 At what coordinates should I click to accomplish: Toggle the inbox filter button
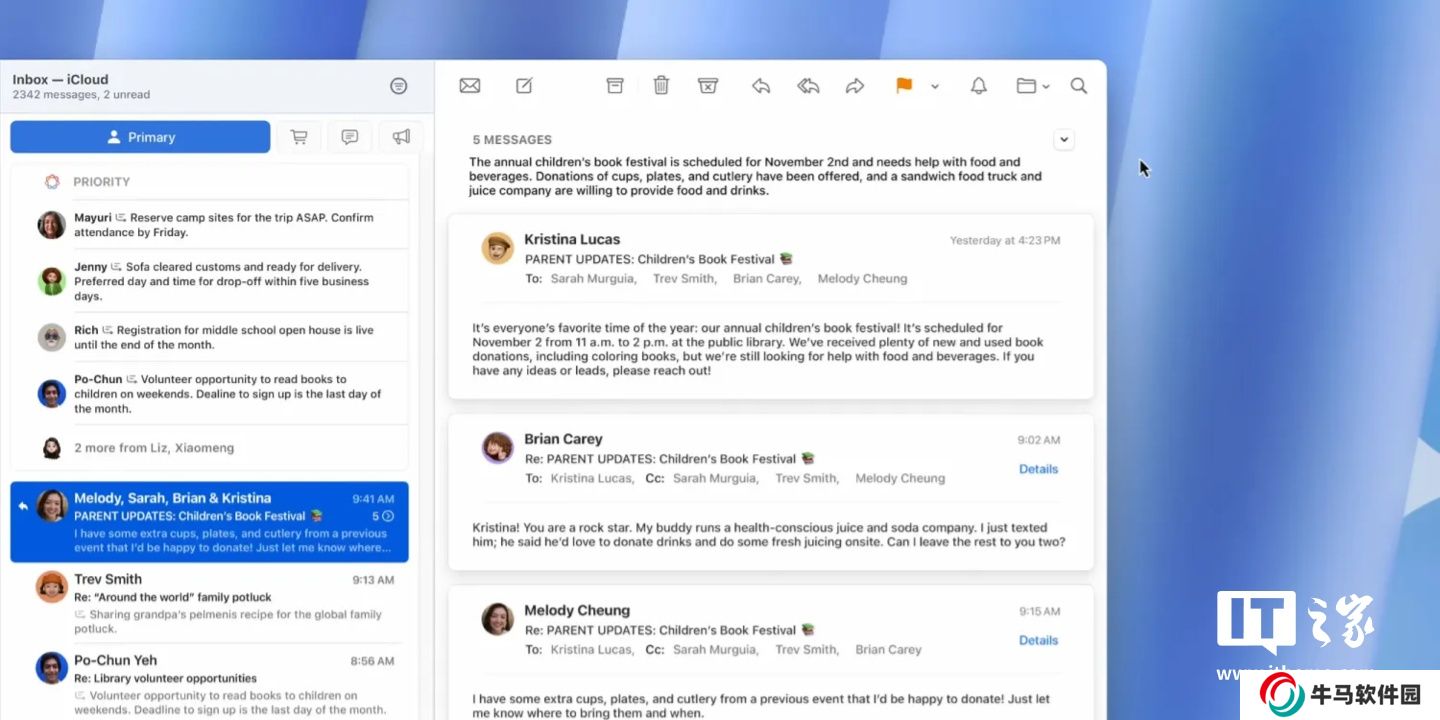[399, 86]
